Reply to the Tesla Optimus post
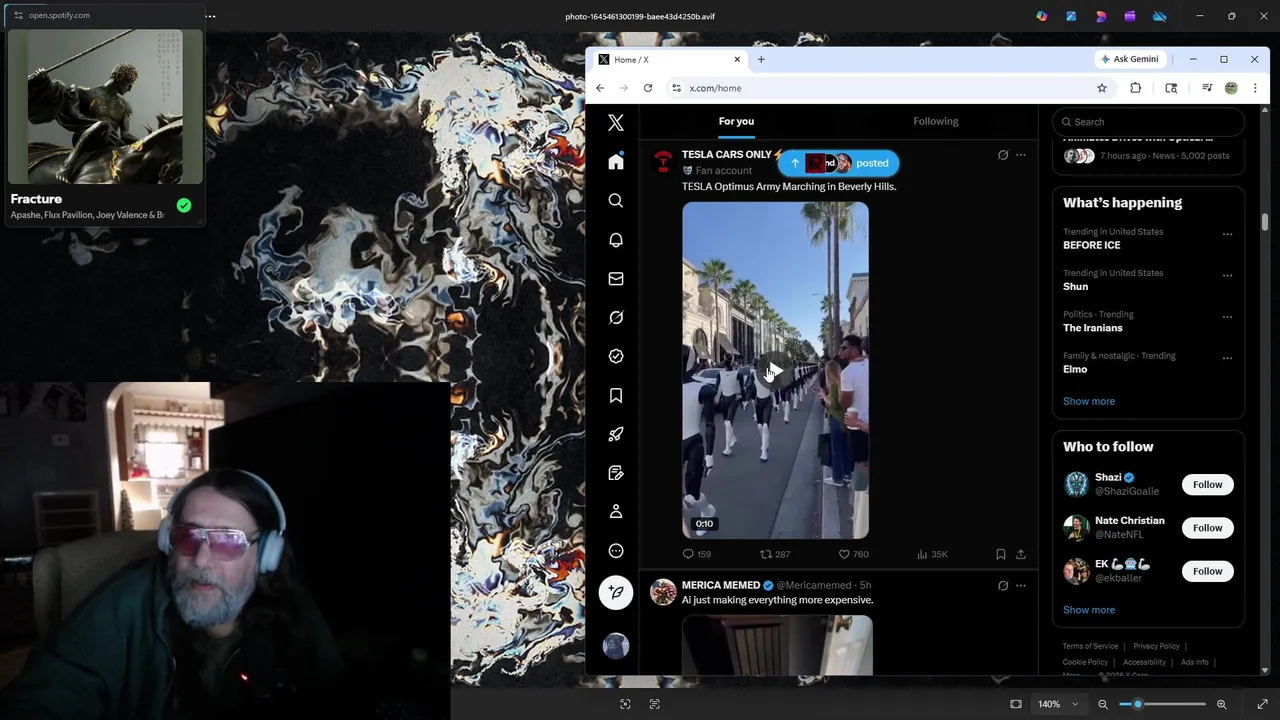This screenshot has height=720, width=1280. point(696,554)
